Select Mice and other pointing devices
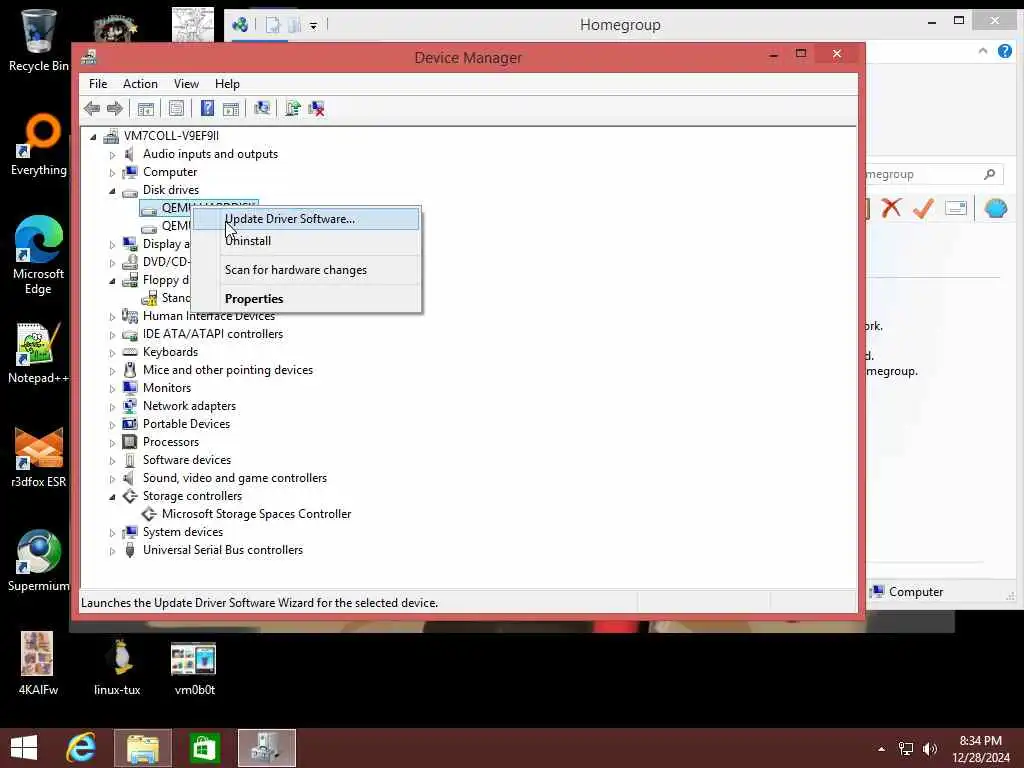1024x768 pixels. click(x=228, y=370)
